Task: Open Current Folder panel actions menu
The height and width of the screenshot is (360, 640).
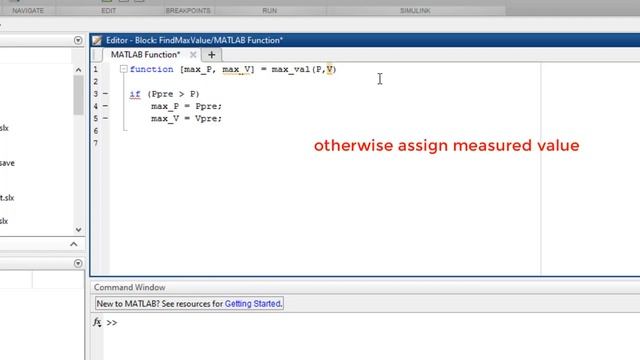Action: coord(78,40)
